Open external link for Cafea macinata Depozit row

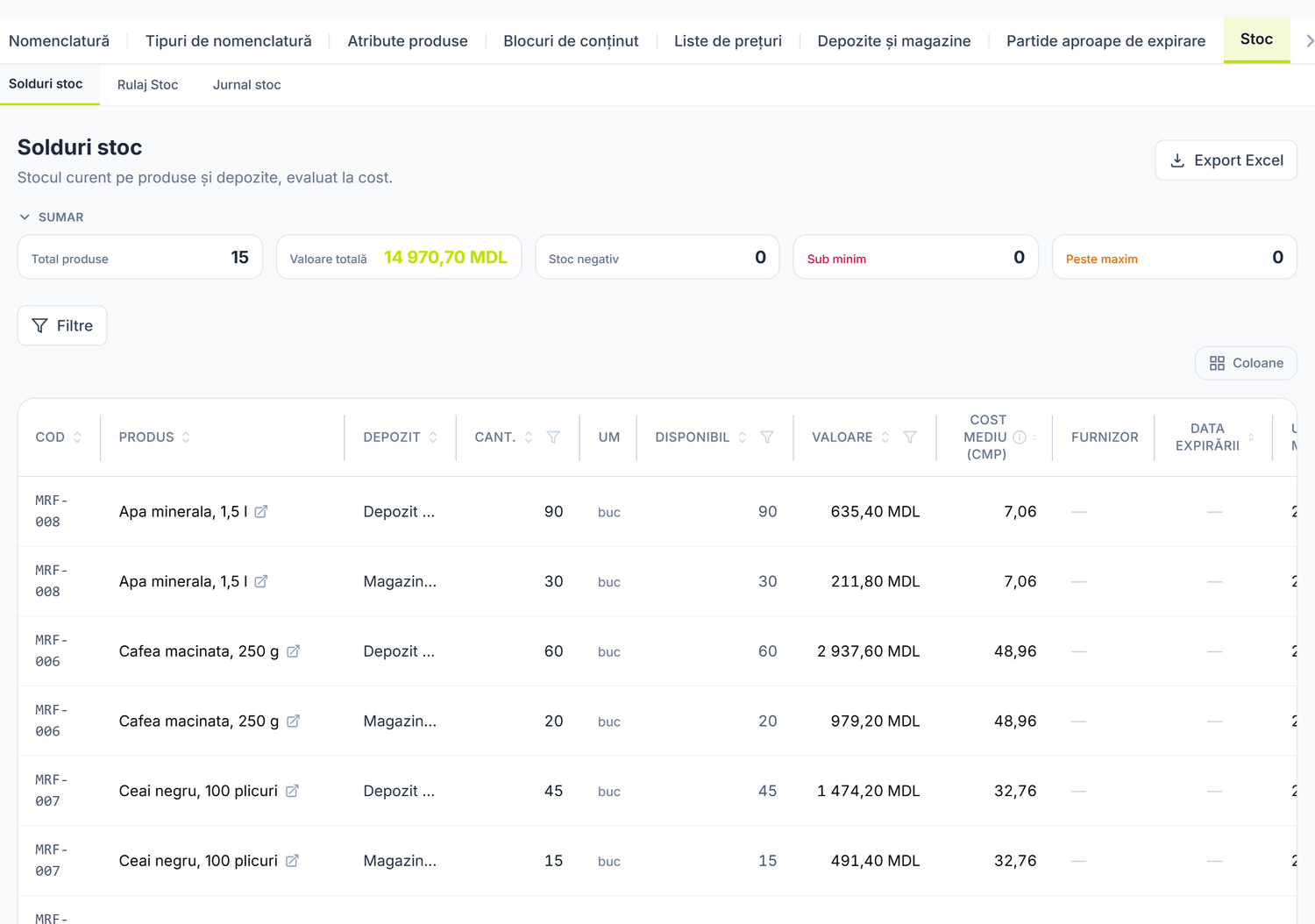point(293,651)
